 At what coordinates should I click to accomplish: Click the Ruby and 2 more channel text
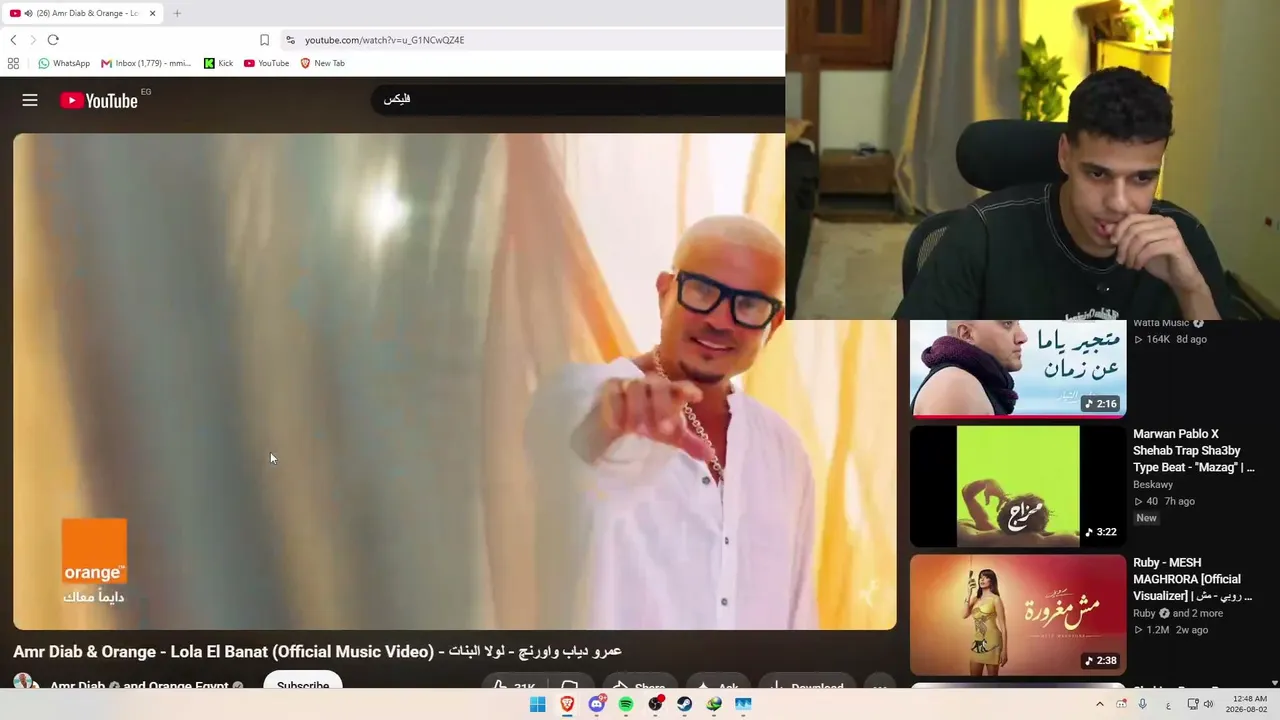click(x=1178, y=613)
